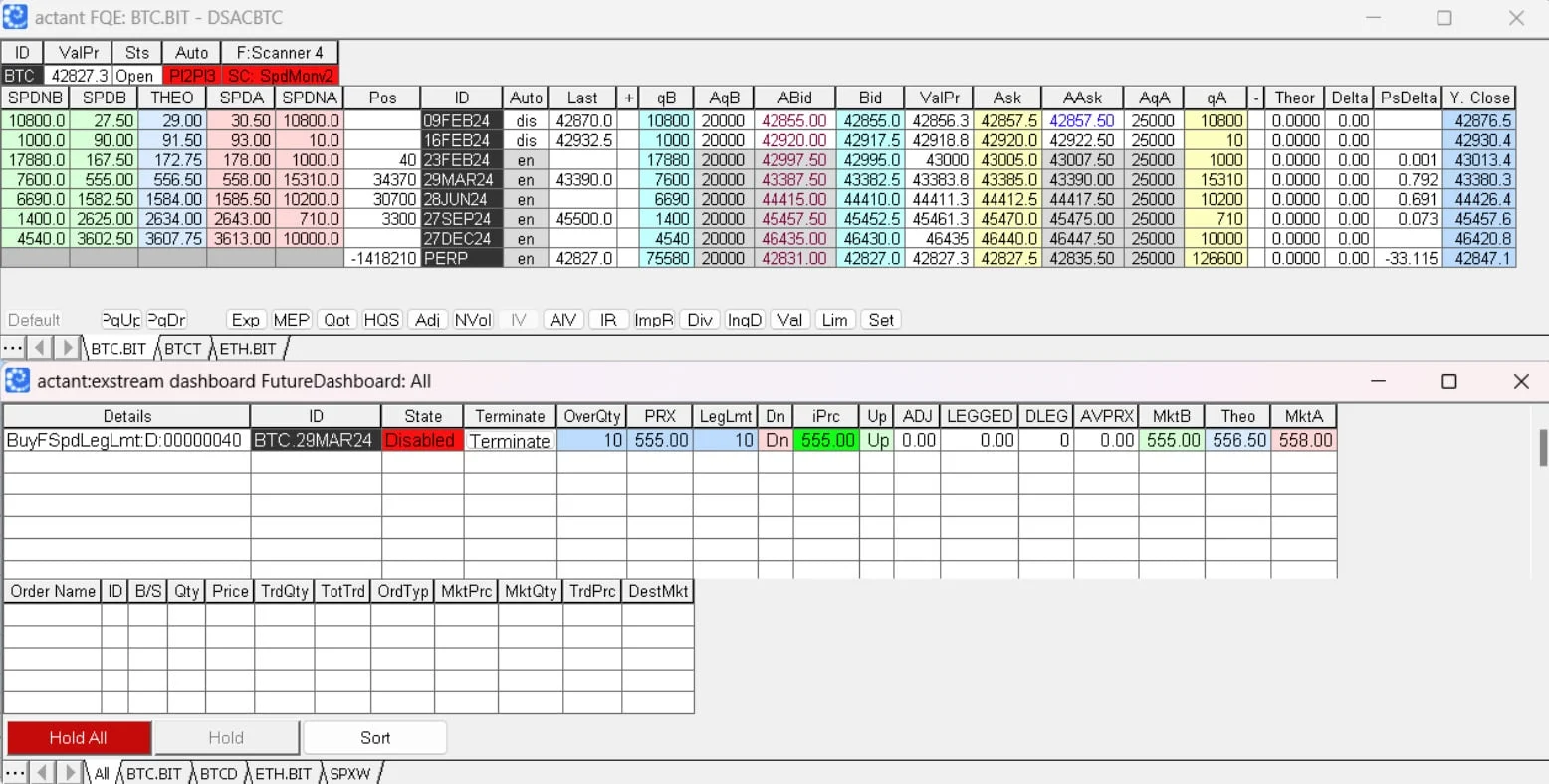Click the Up stepper for the BuyFSpdLegLmt order

coord(877,440)
